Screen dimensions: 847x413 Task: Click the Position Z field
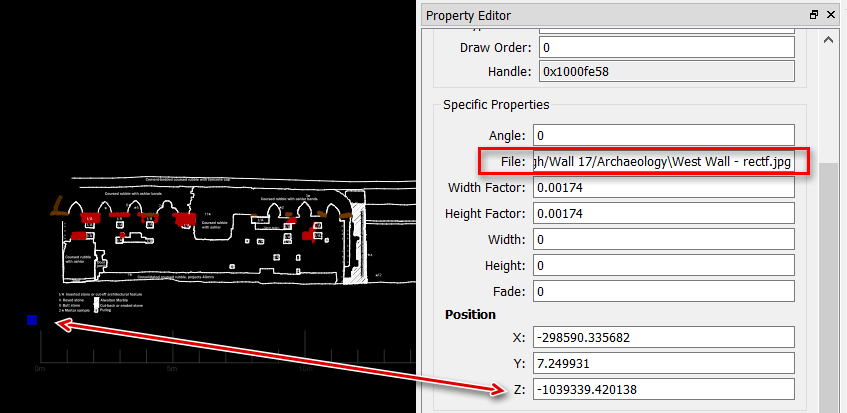pos(663,389)
